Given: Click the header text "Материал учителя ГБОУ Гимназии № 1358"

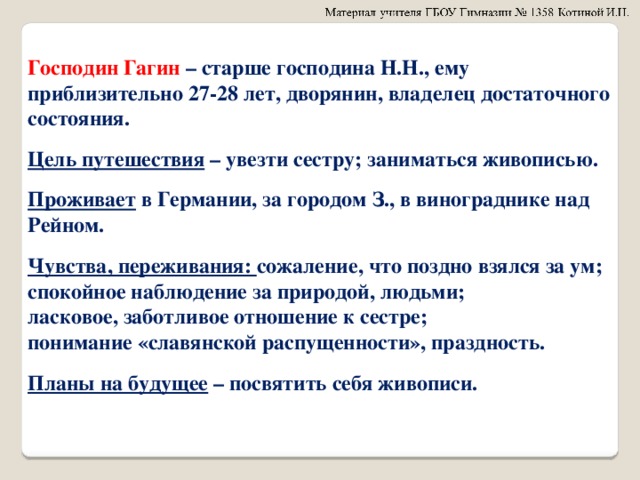Looking at the screenshot, I should pyautogui.click(x=440, y=13).
